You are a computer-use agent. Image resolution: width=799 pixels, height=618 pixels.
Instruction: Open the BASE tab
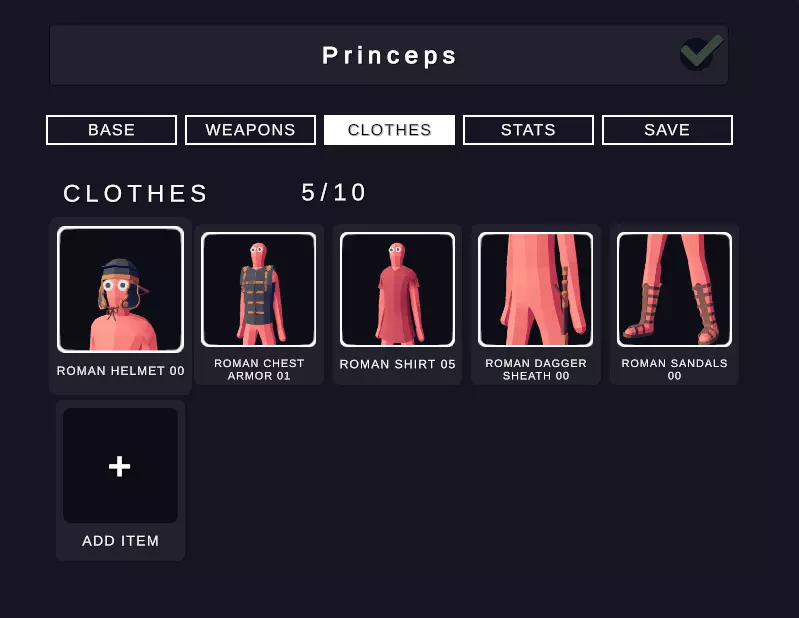[112, 130]
